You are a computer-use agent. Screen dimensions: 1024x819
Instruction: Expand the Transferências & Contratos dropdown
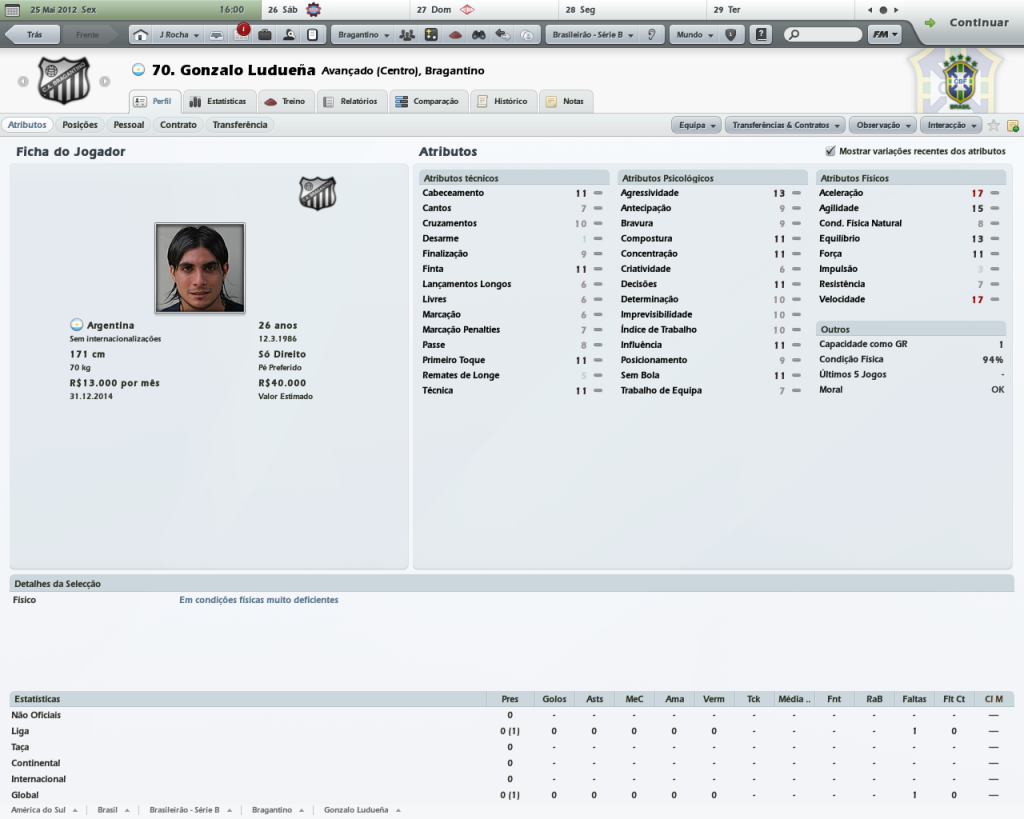[x=785, y=125]
